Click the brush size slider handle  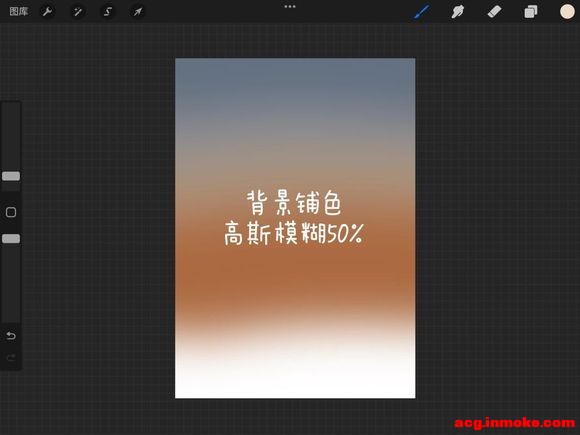11,176
